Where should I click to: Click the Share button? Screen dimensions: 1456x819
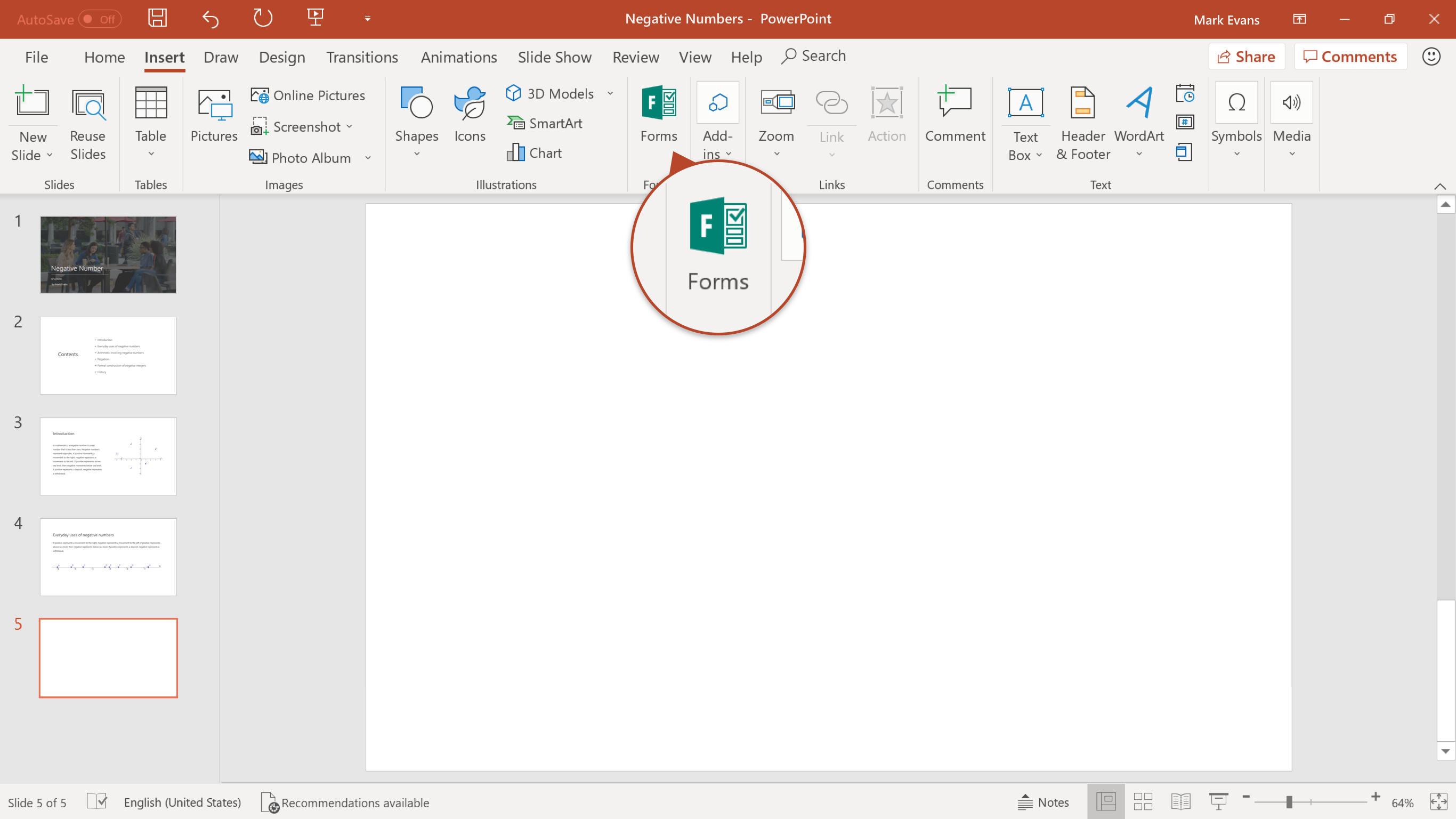coord(1247,57)
